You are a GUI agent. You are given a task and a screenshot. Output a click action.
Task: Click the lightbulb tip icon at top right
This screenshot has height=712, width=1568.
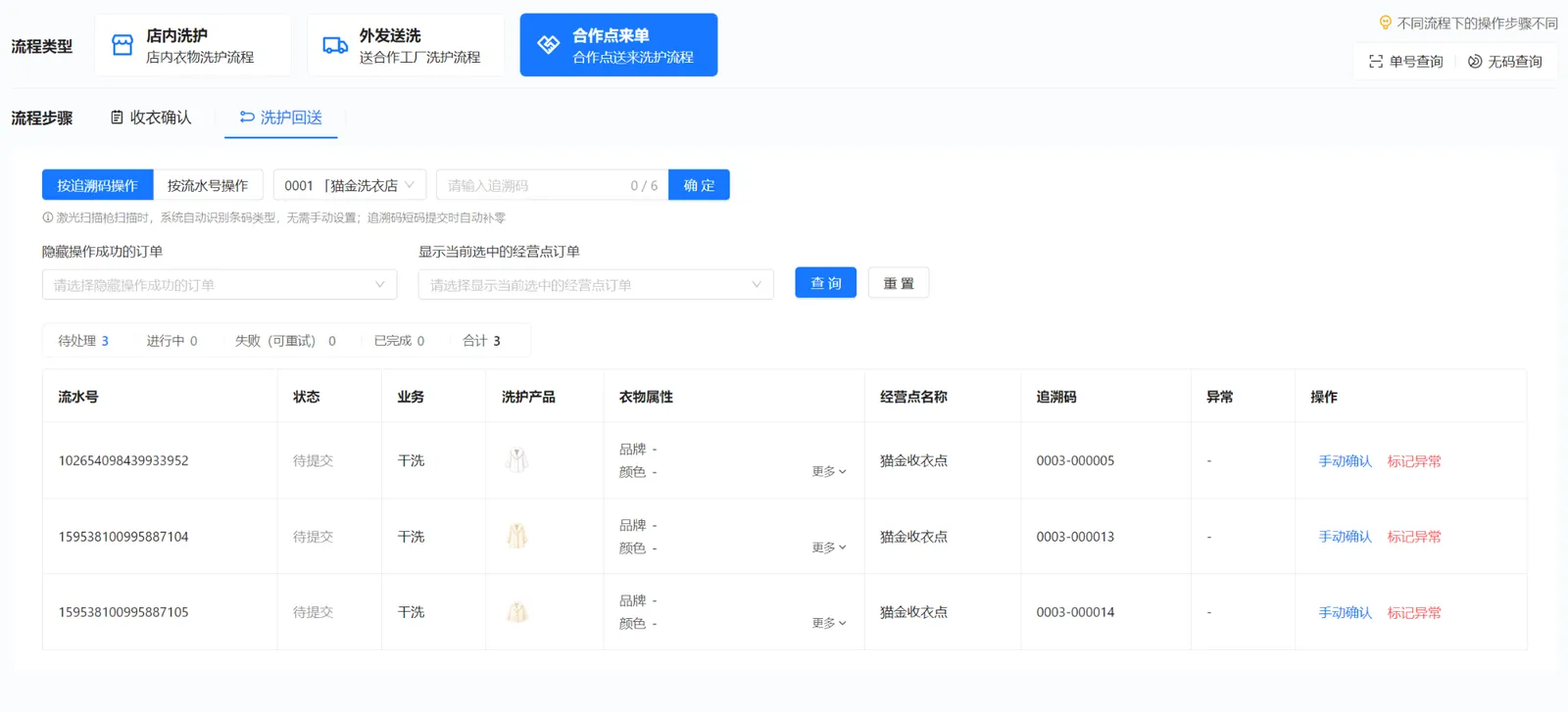1385,23
